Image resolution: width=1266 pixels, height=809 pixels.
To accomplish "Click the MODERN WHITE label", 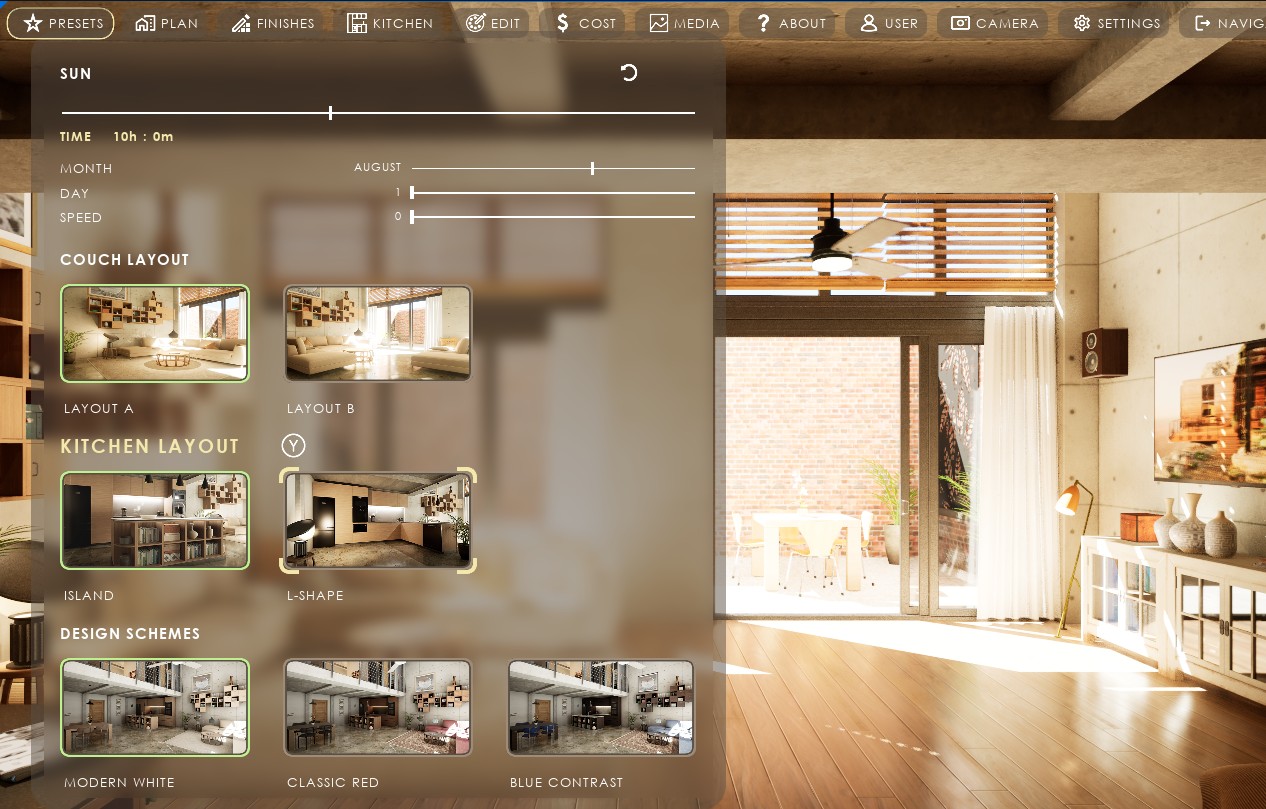I will pos(119,783).
